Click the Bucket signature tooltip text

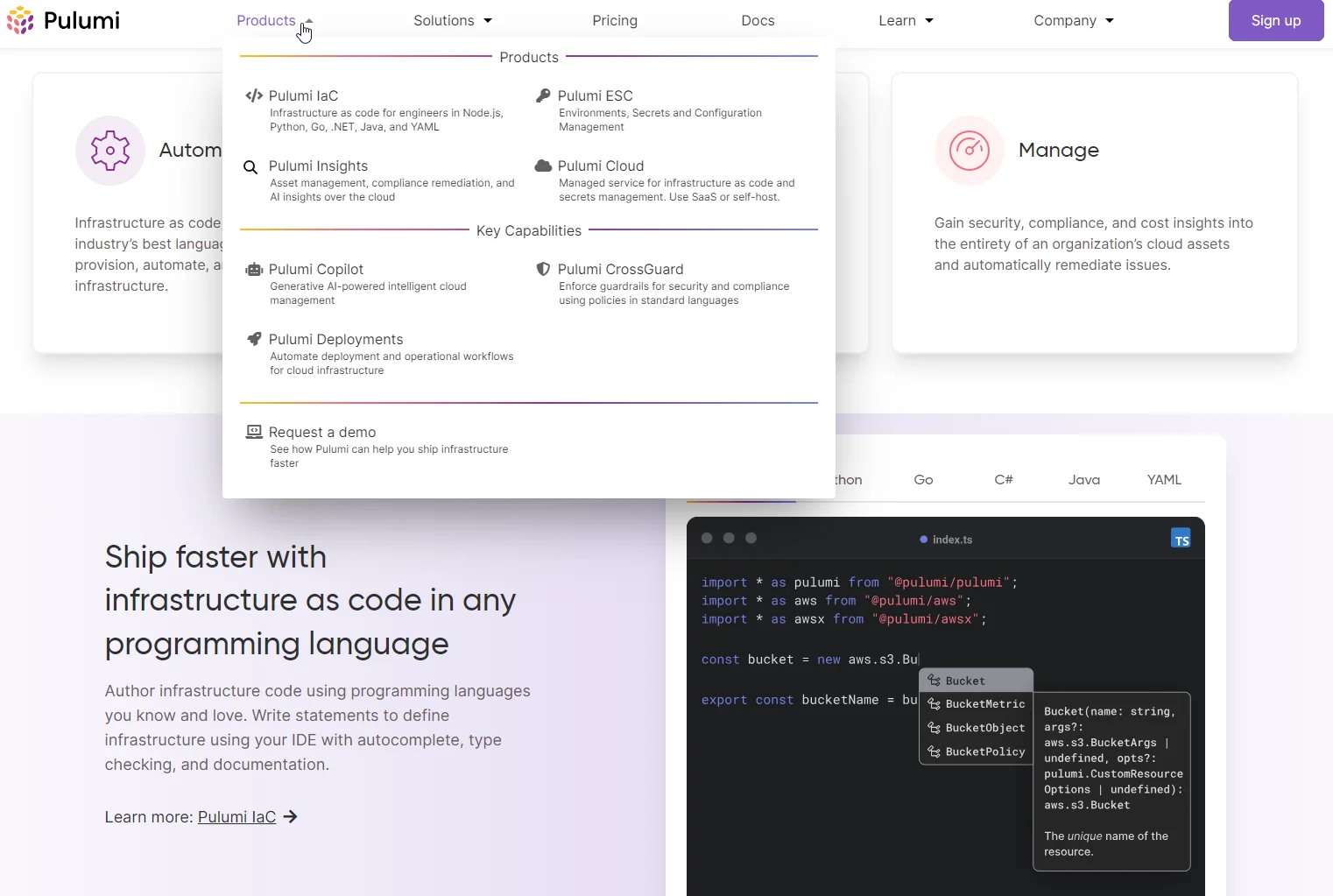(x=1112, y=758)
